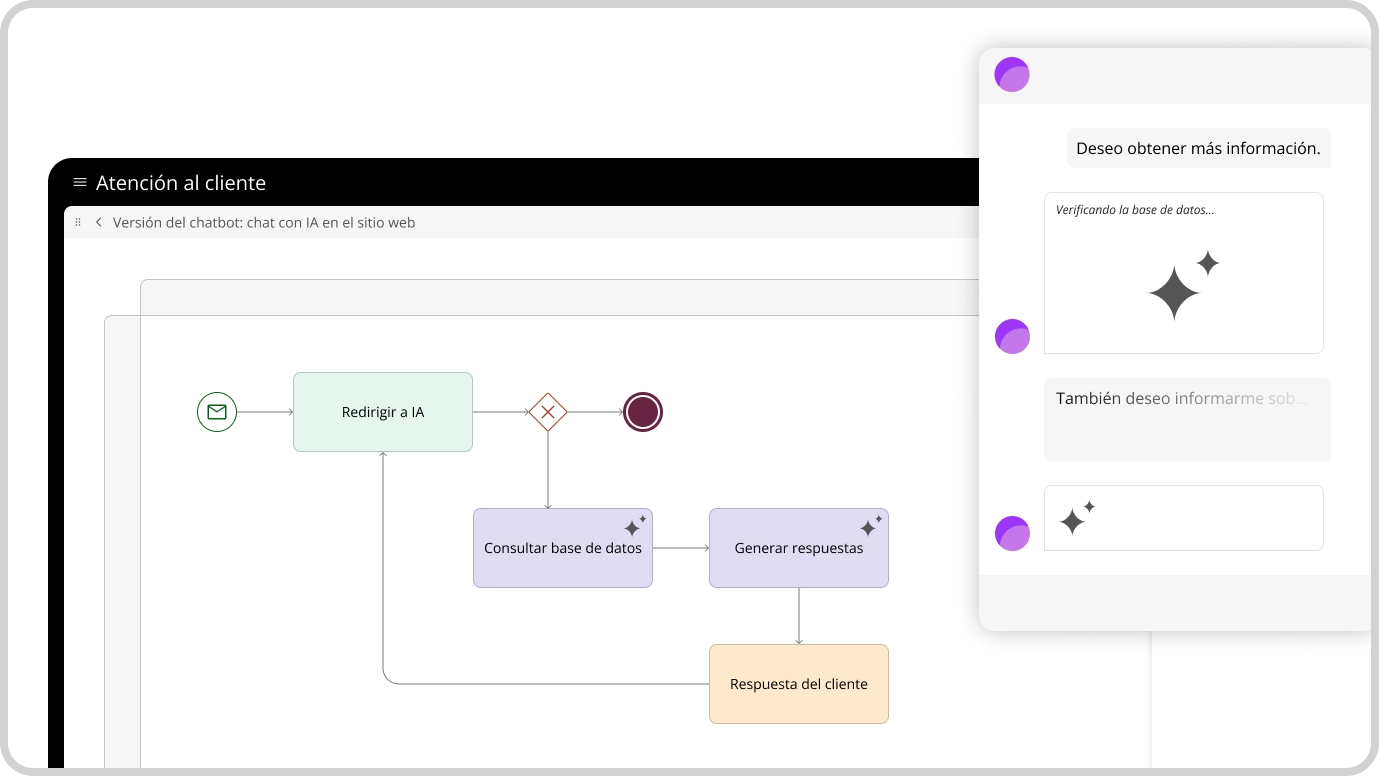
Task: Grab the drag handle dots in breadcrumb bar
Action: tap(78, 223)
